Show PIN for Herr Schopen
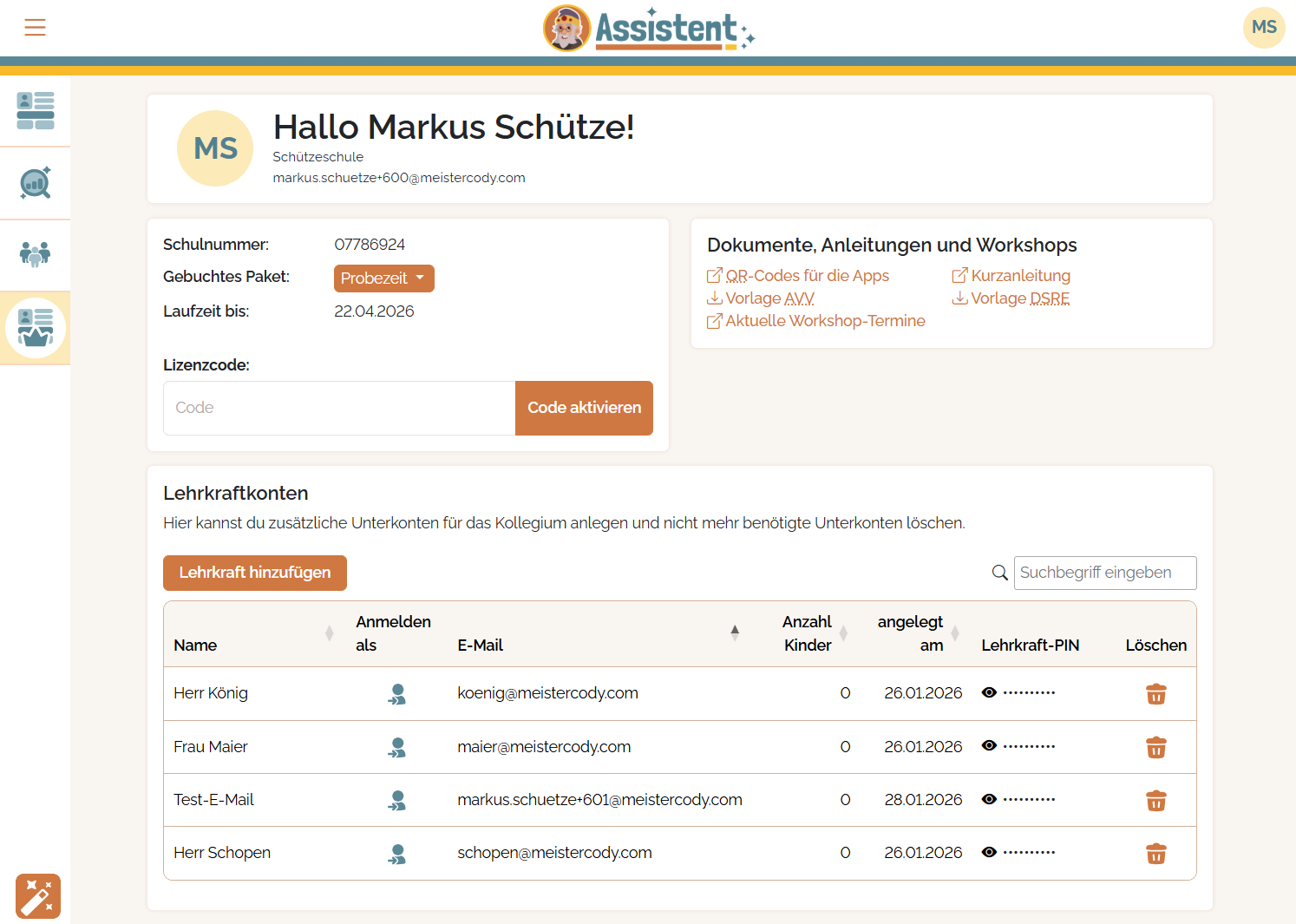Screen dimensions: 1296x924 (989, 852)
